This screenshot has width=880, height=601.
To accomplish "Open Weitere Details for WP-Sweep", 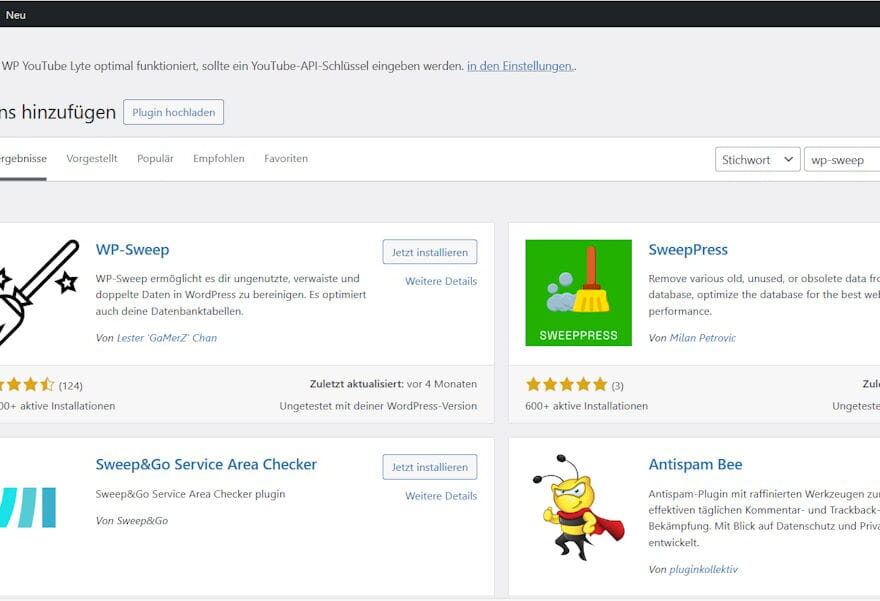I will pos(441,281).
